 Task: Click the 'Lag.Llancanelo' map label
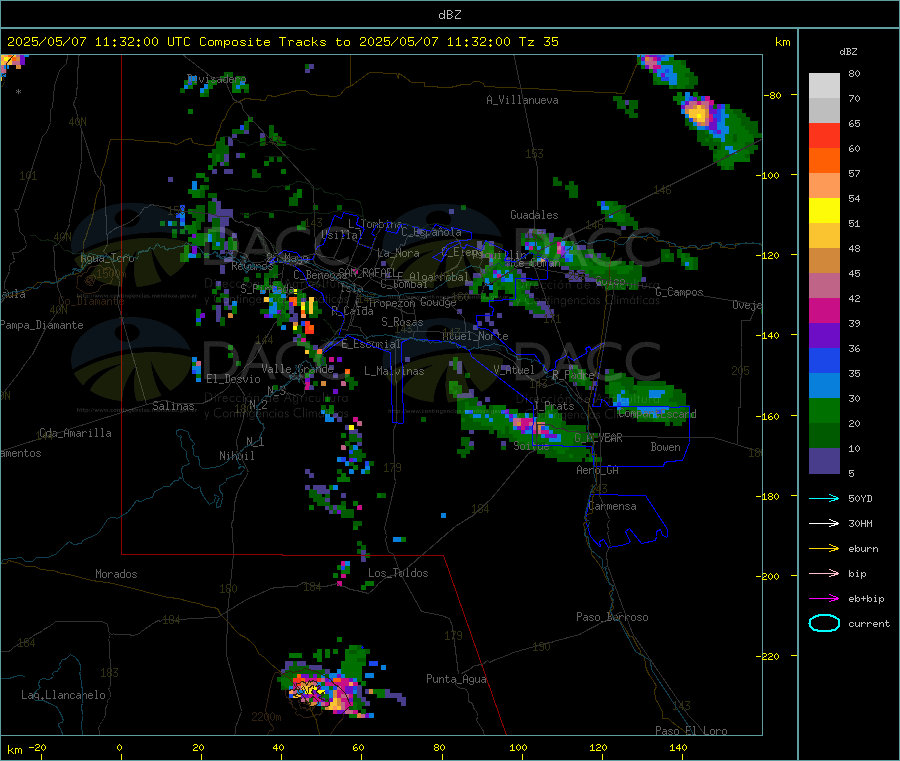tap(63, 695)
